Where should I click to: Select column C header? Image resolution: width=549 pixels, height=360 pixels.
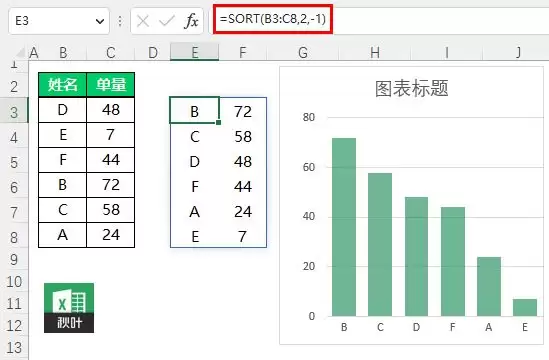click(111, 53)
